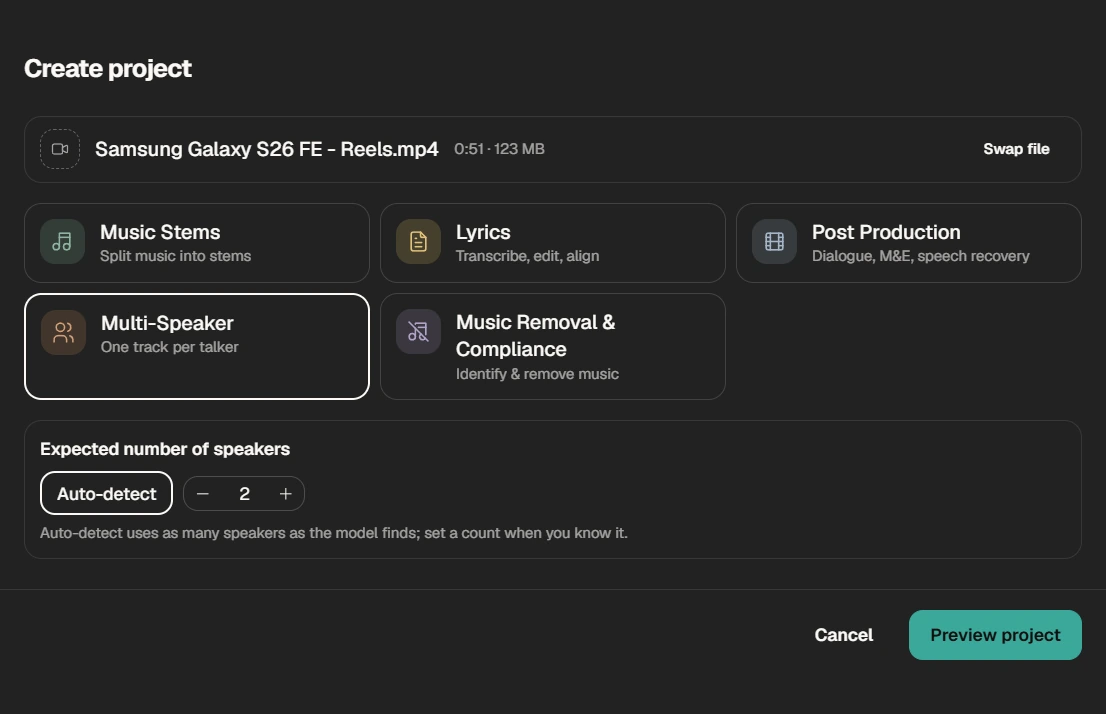Screen dimensions: 1106x714
Task: Click the video file icon beside the filename
Action: (x=60, y=149)
